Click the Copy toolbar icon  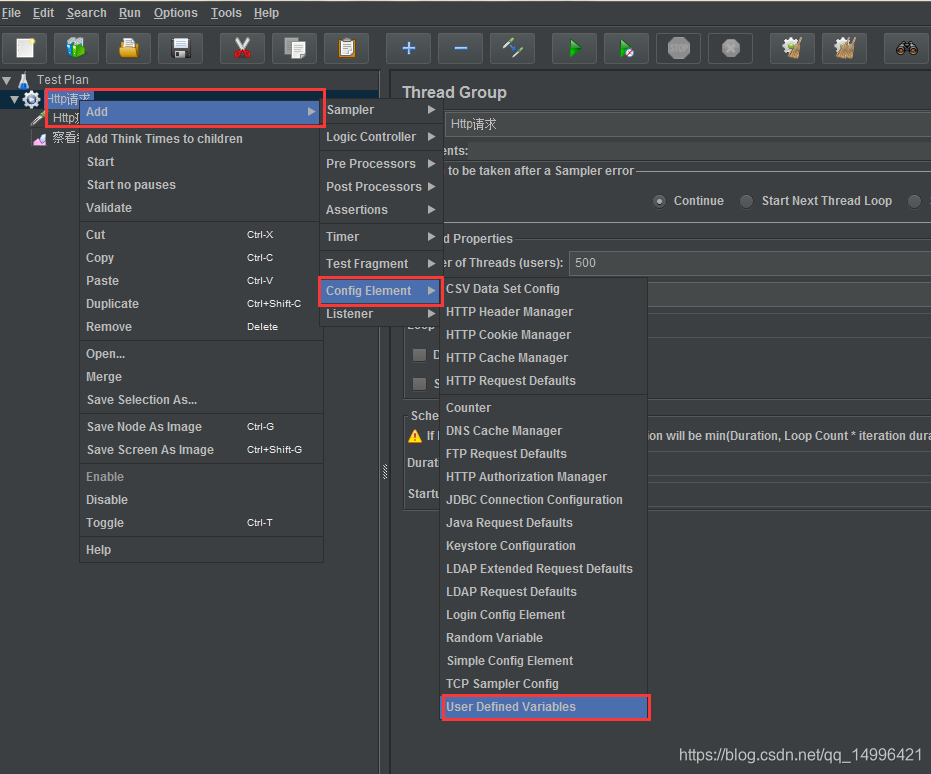coord(294,48)
